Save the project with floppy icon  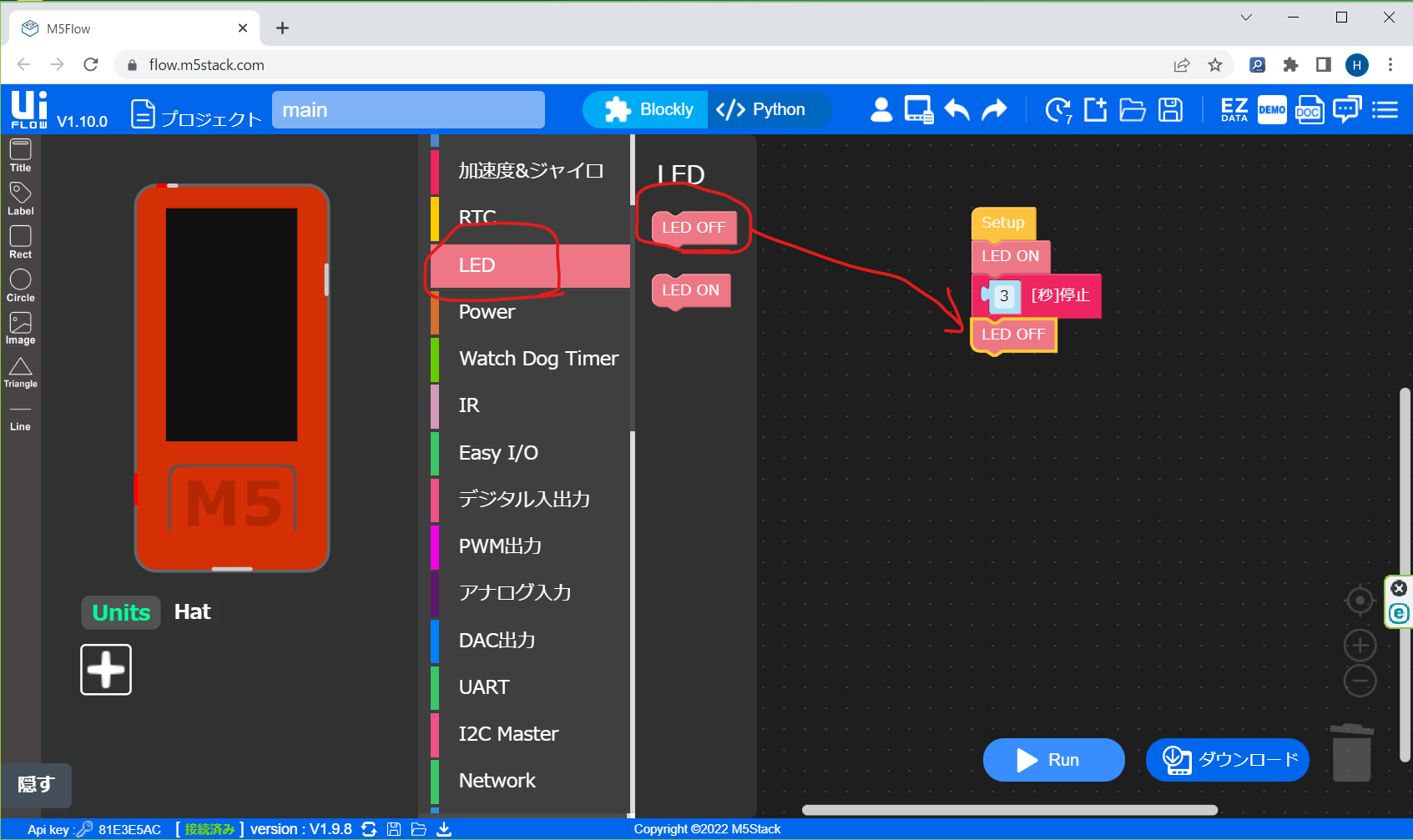1171,109
